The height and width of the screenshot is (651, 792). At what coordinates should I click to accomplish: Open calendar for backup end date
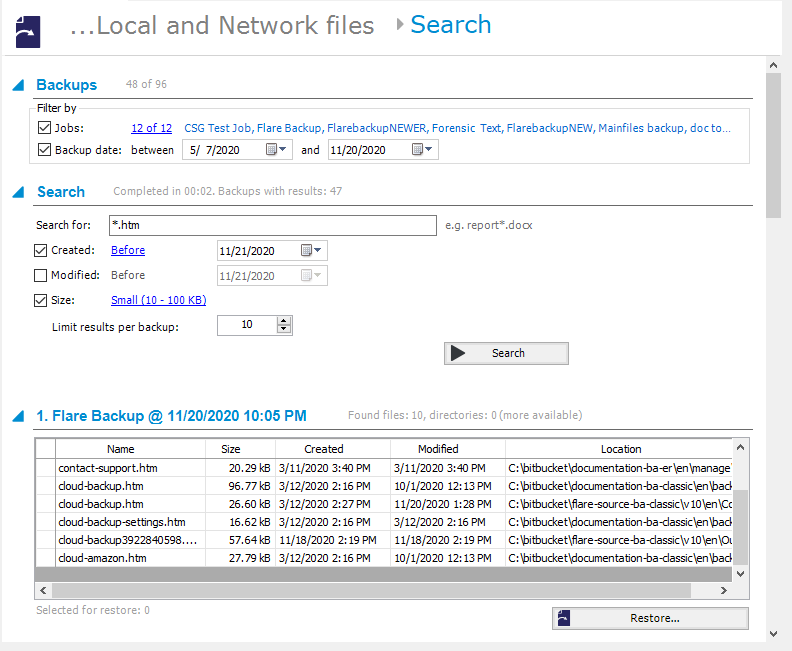pos(424,150)
